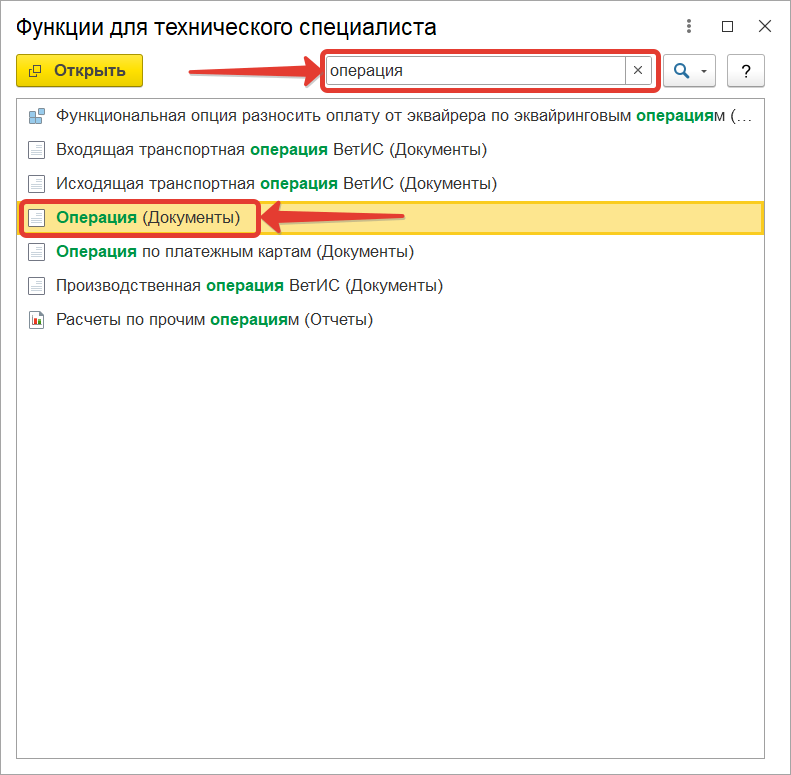Click the functional option icon in first row
Image resolution: width=791 pixels, height=775 pixels.
37,116
